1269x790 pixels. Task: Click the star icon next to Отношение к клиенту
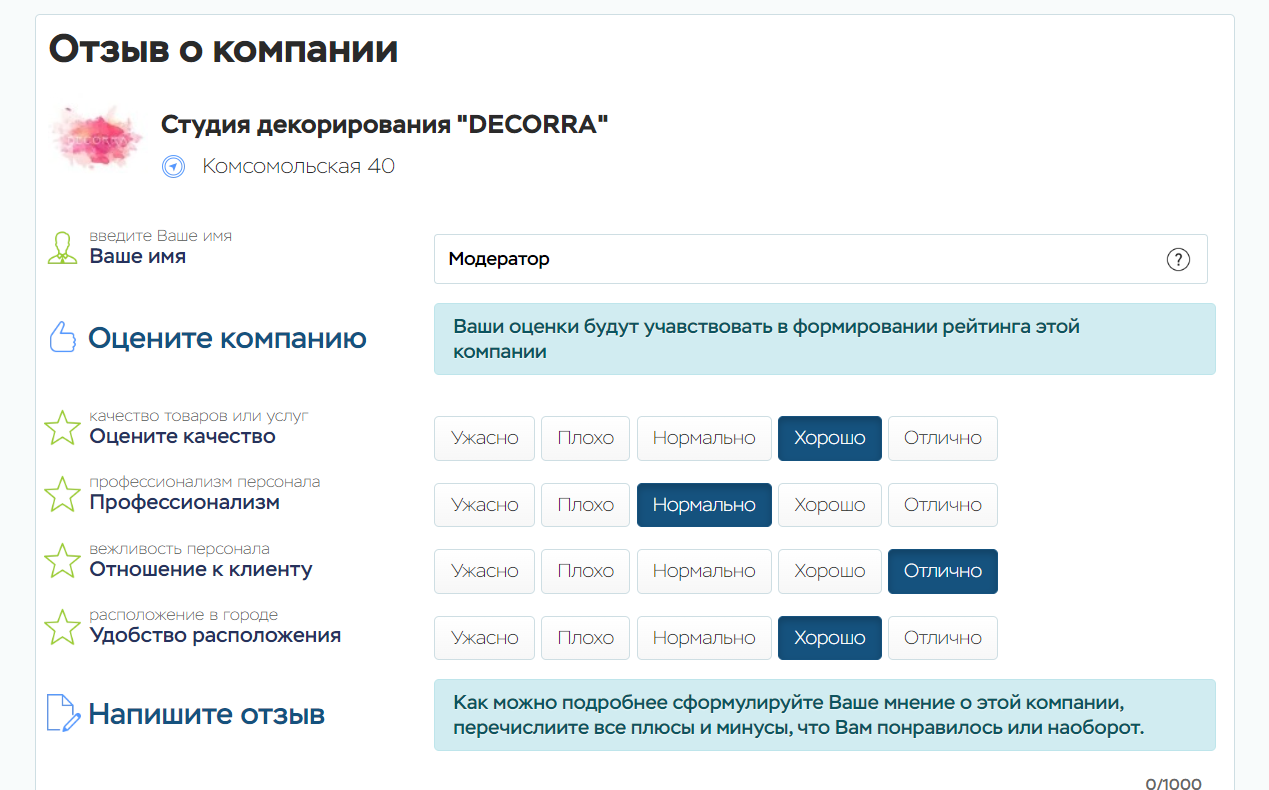point(63,561)
